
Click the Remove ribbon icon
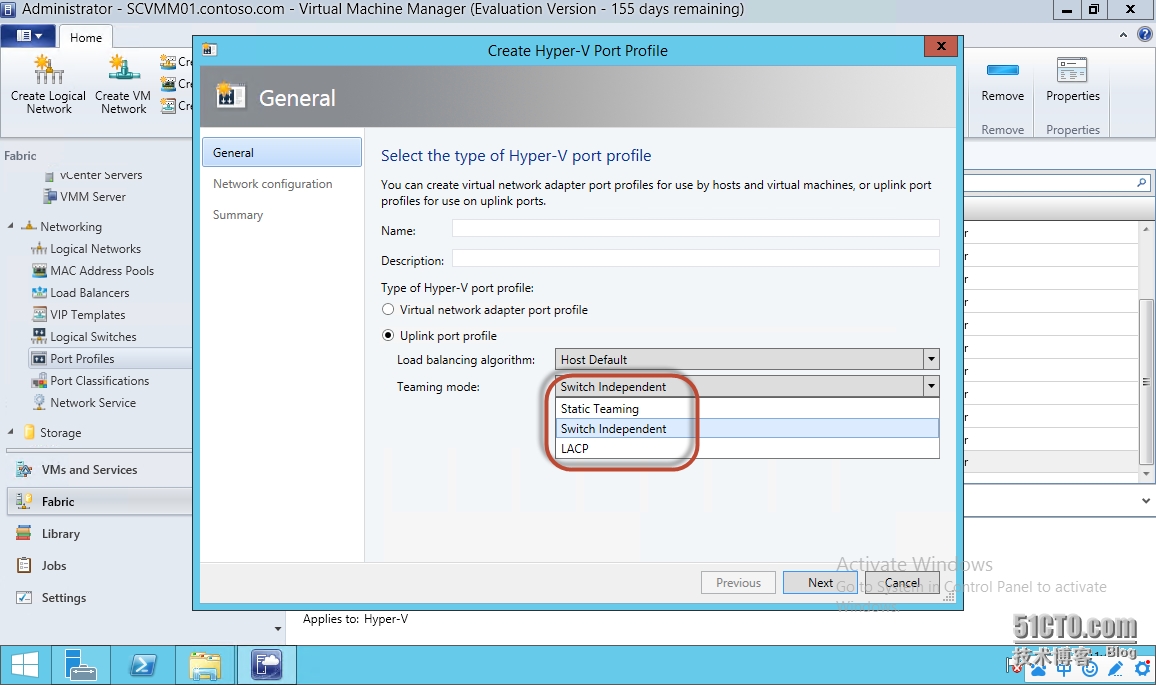[1003, 70]
